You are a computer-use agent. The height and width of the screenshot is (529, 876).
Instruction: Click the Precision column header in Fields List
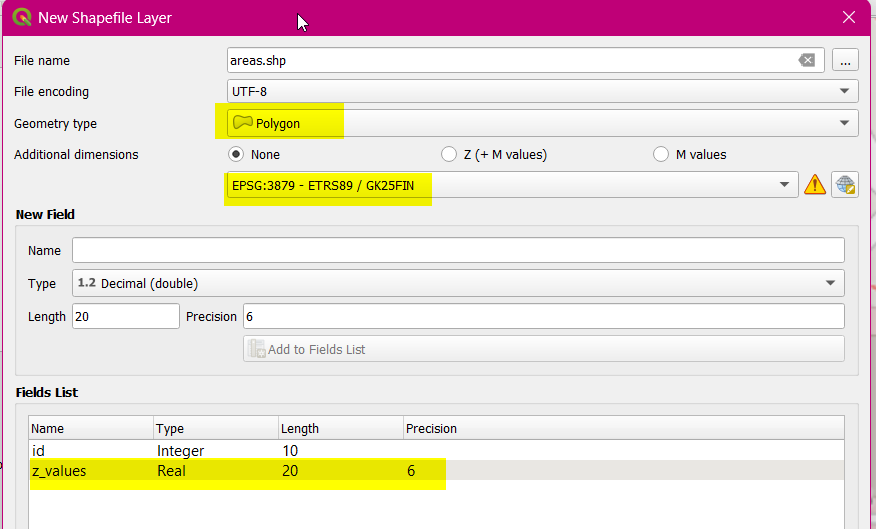[623, 428]
